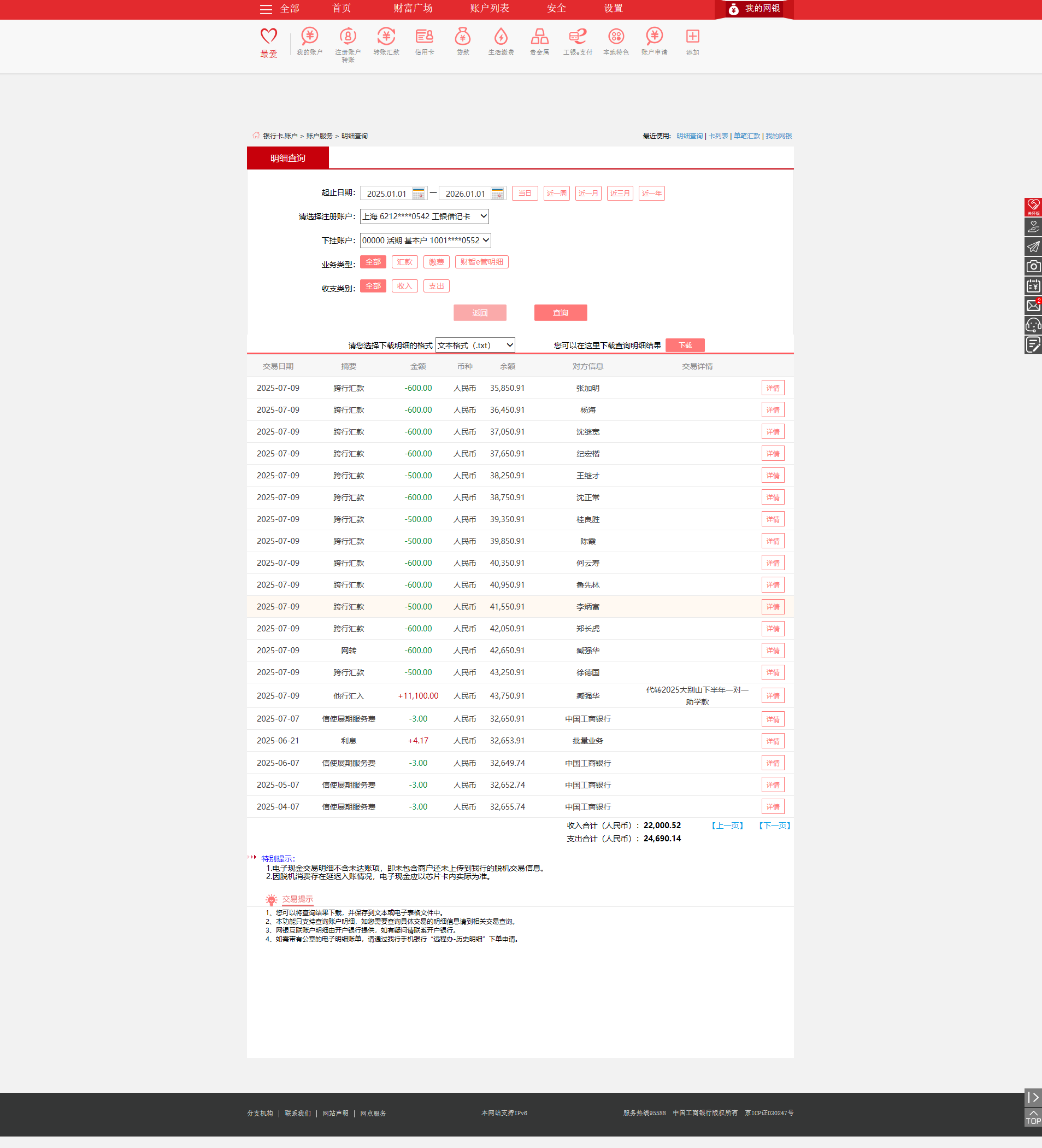Select 汇款 business type filter
This screenshot has height=1148, width=1042.
[405, 262]
